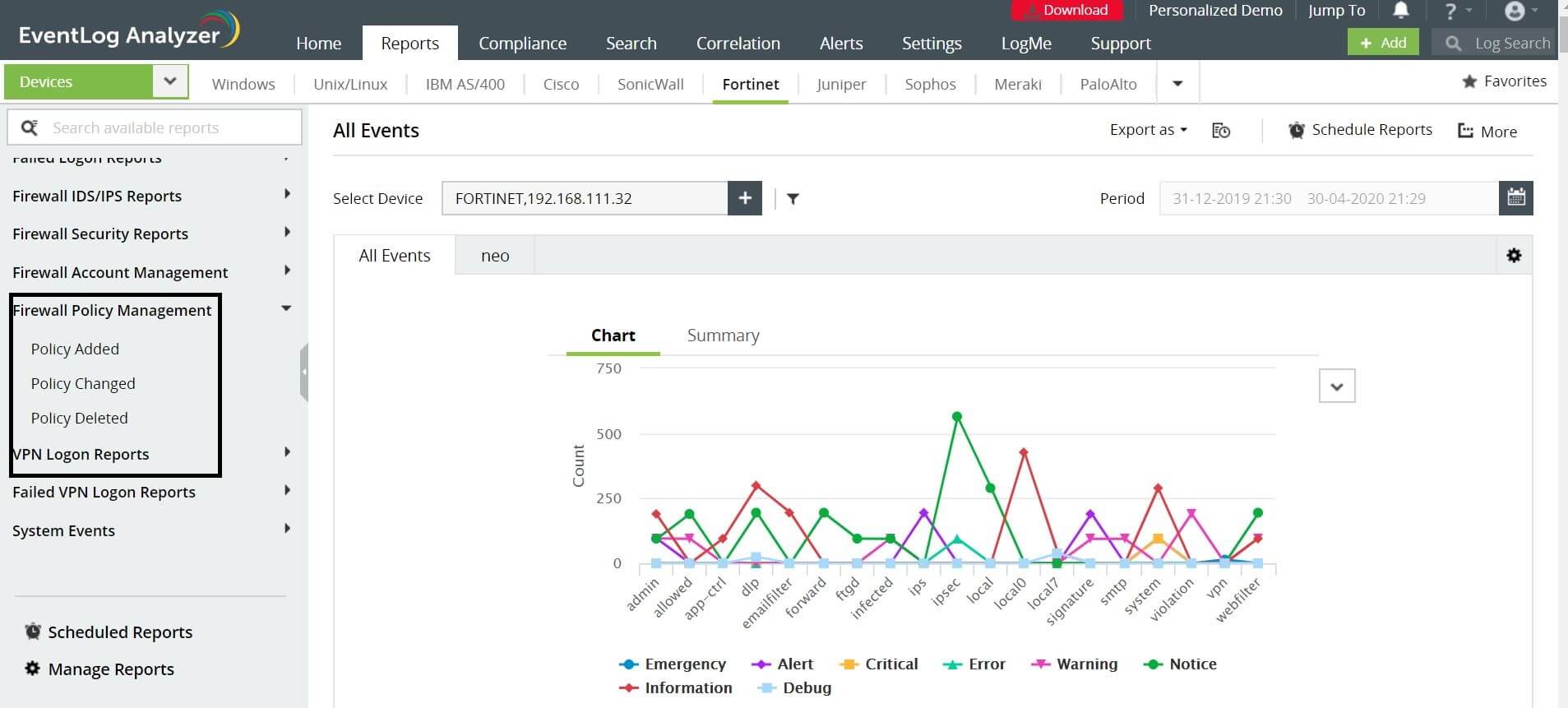The width and height of the screenshot is (1568, 708).
Task: Open the Settings tab
Action: click(x=932, y=43)
